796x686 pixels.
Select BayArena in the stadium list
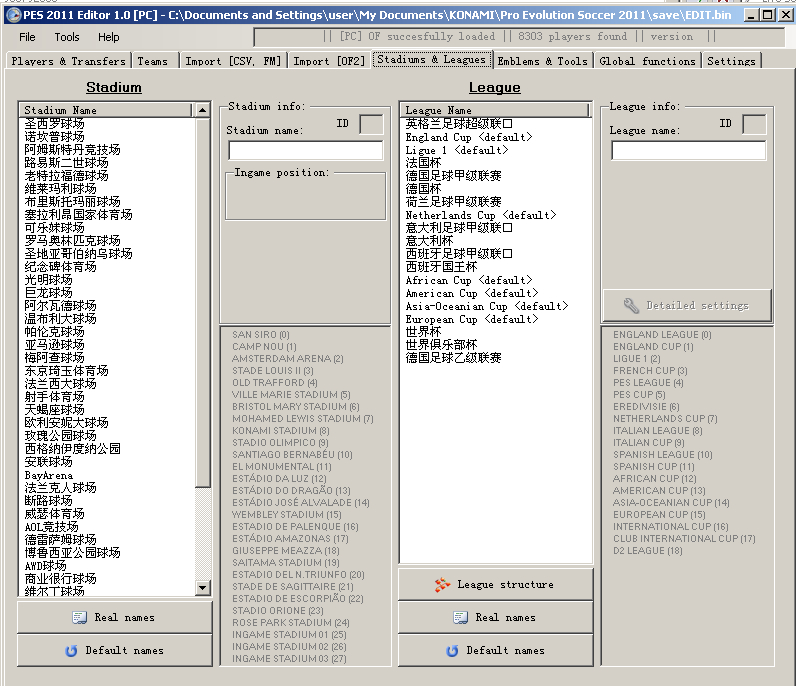pos(49,475)
